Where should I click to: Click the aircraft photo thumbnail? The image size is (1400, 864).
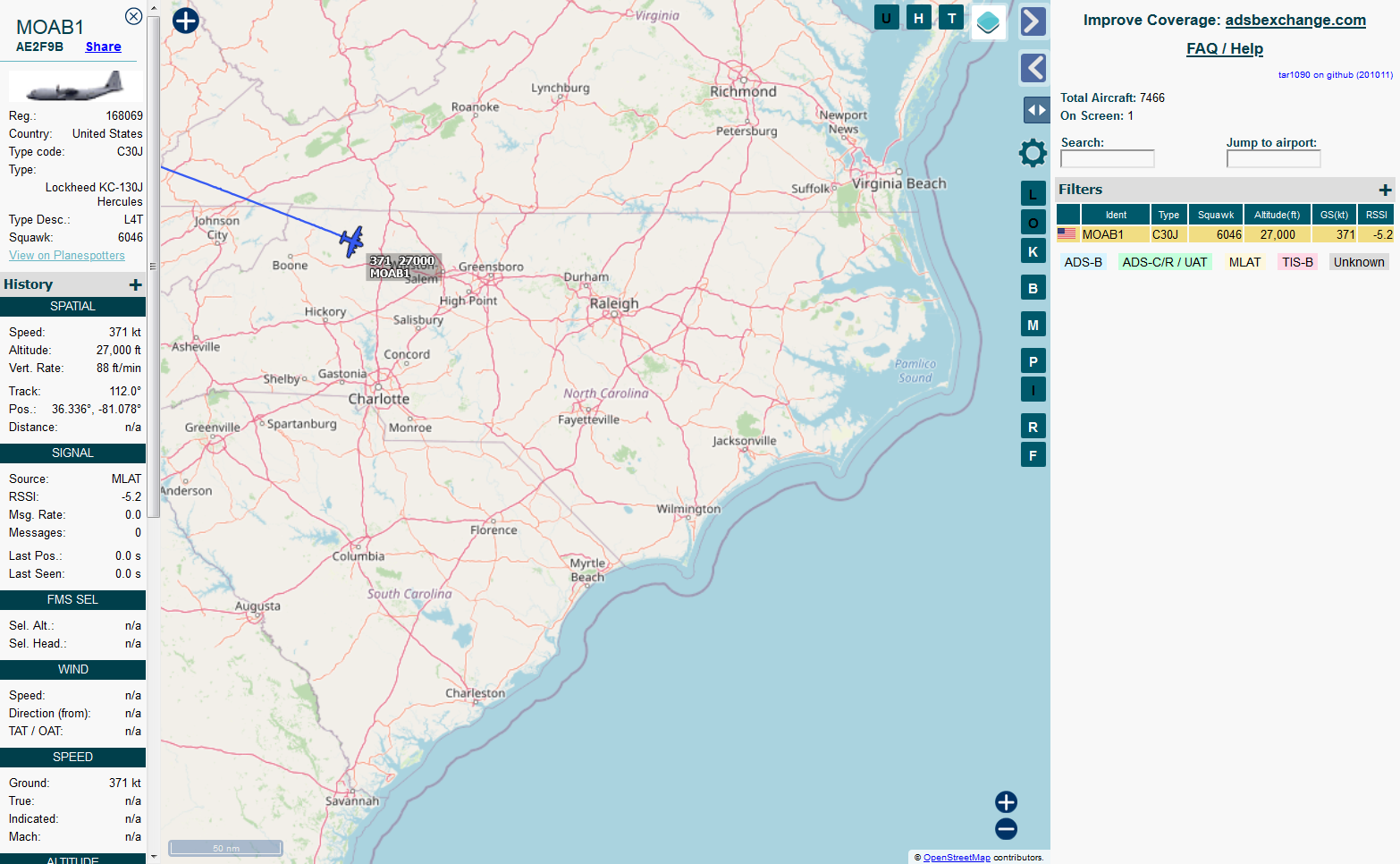75,87
